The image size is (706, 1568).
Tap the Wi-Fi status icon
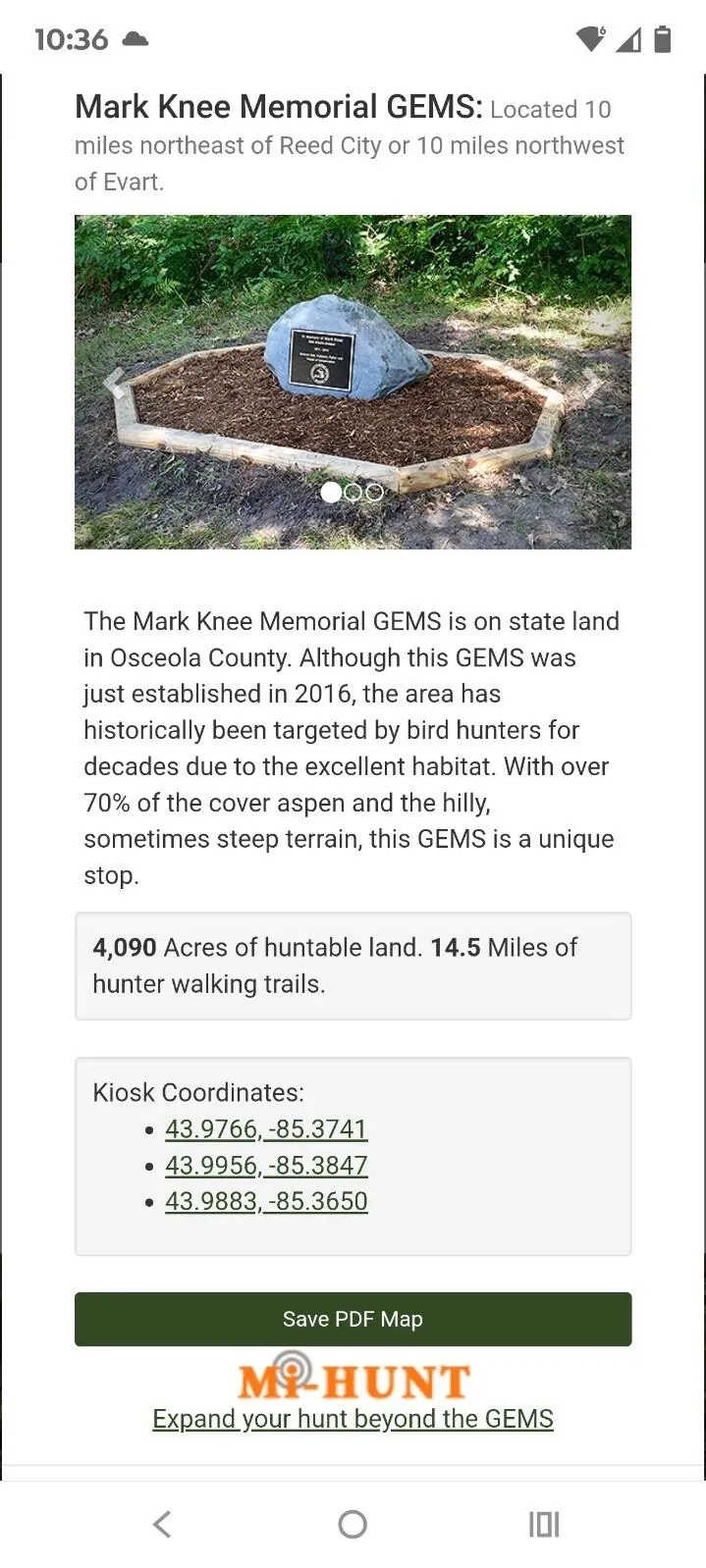click(x=590, y=39)
